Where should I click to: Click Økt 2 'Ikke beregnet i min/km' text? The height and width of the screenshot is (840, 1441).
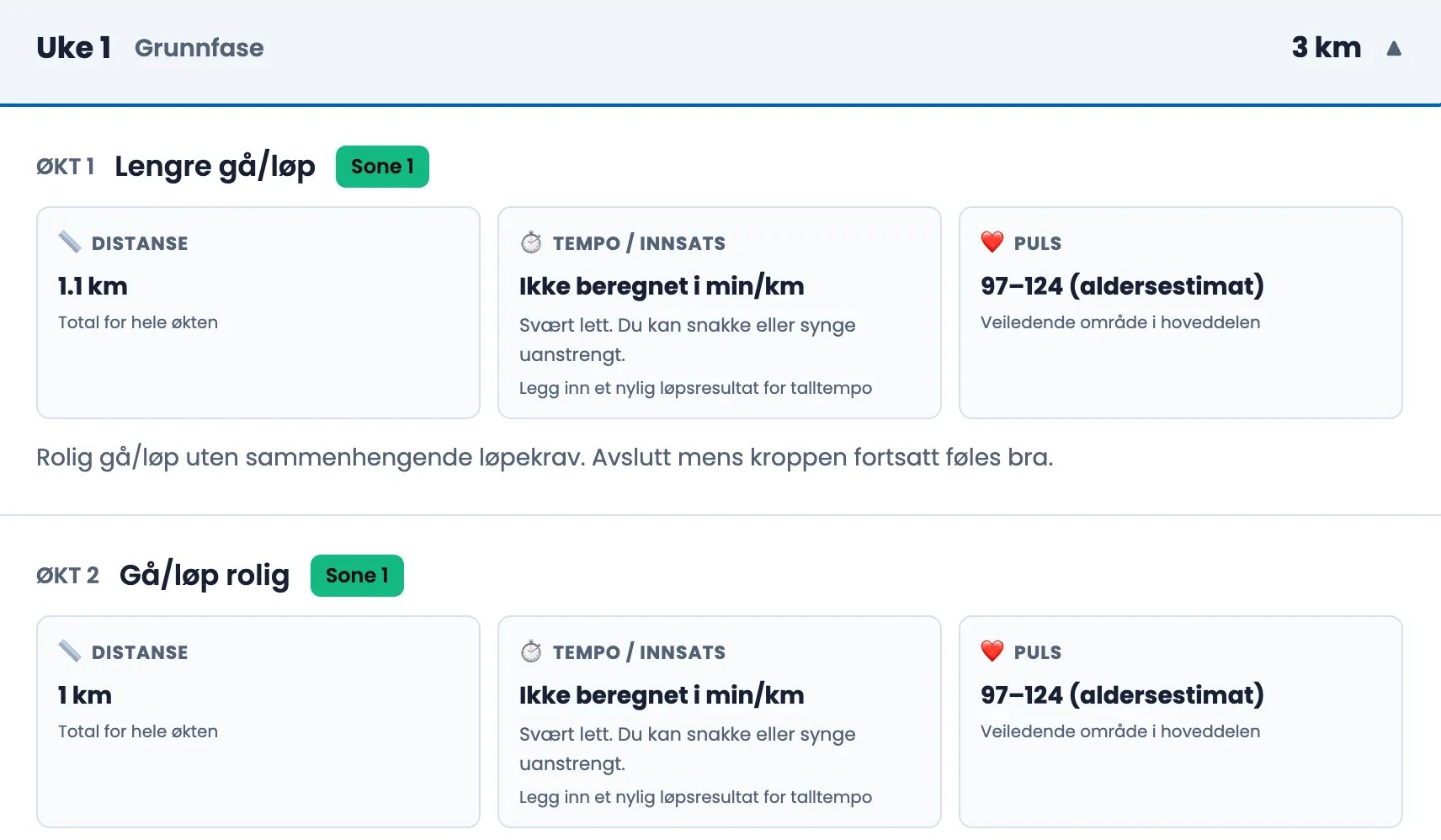pos(662,695)
